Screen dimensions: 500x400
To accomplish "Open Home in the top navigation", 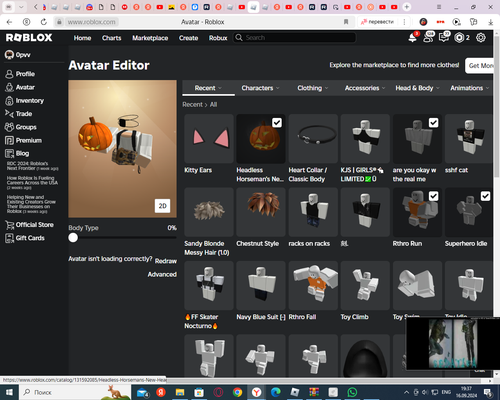I will point(82,38).
